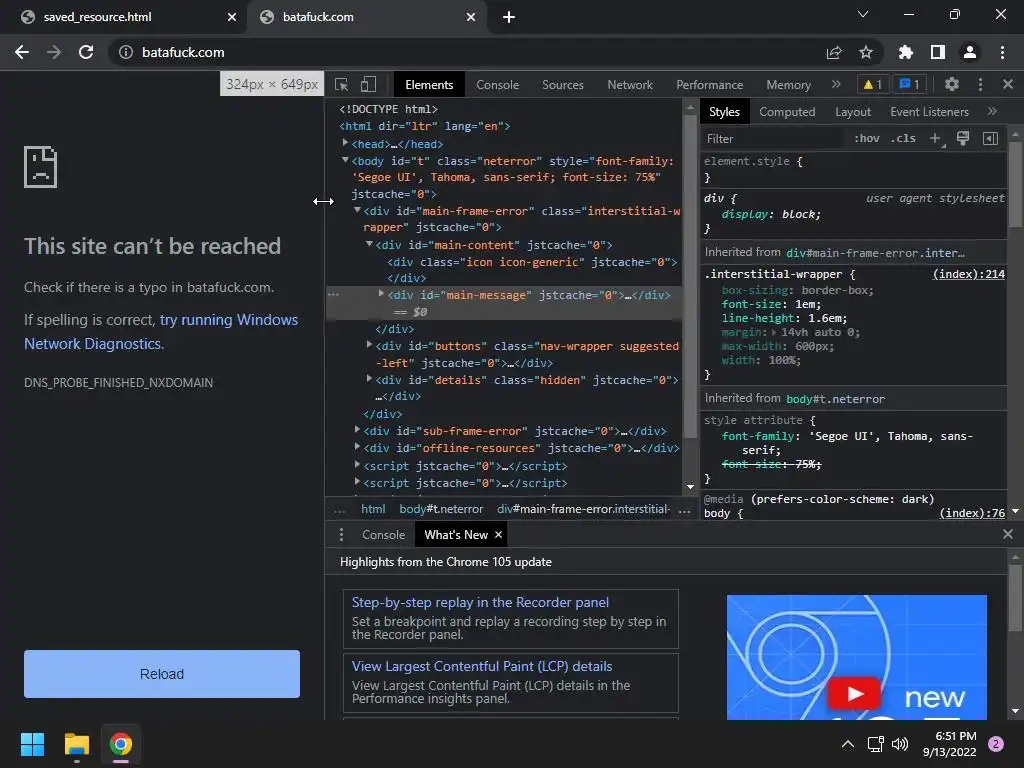
Task: Show more DevTools tabs chevron
Action: coord(836,84)
